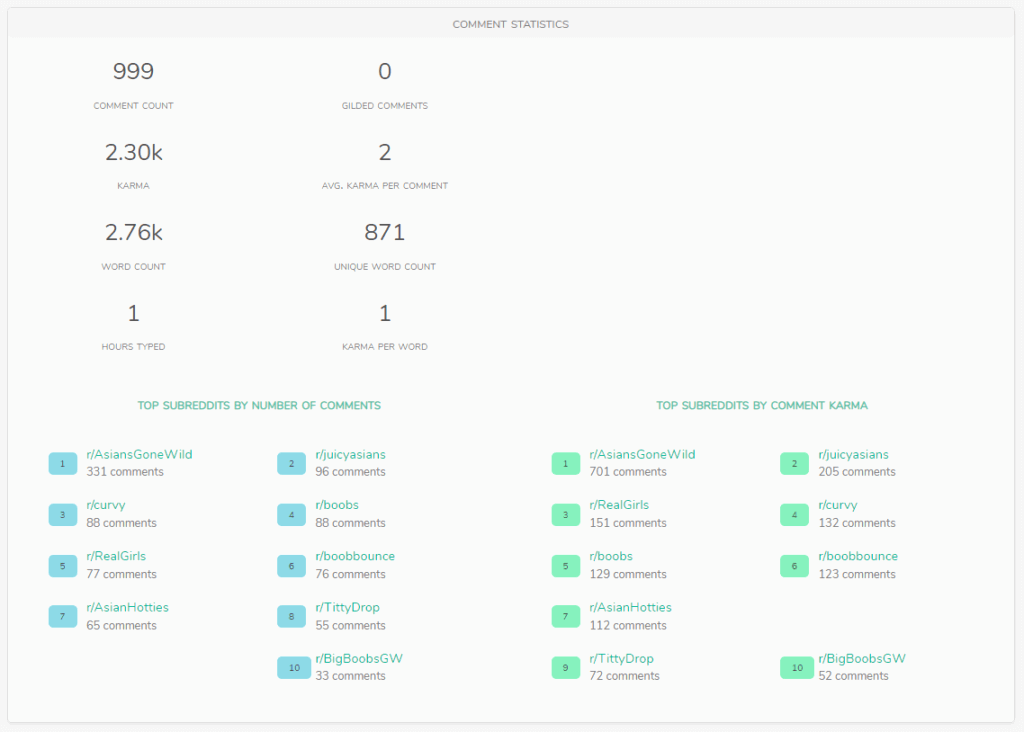Open r/BigBoobsGW link with 33 comments
The width and height of the screenshot is (1024, 732).
point(359,658)
